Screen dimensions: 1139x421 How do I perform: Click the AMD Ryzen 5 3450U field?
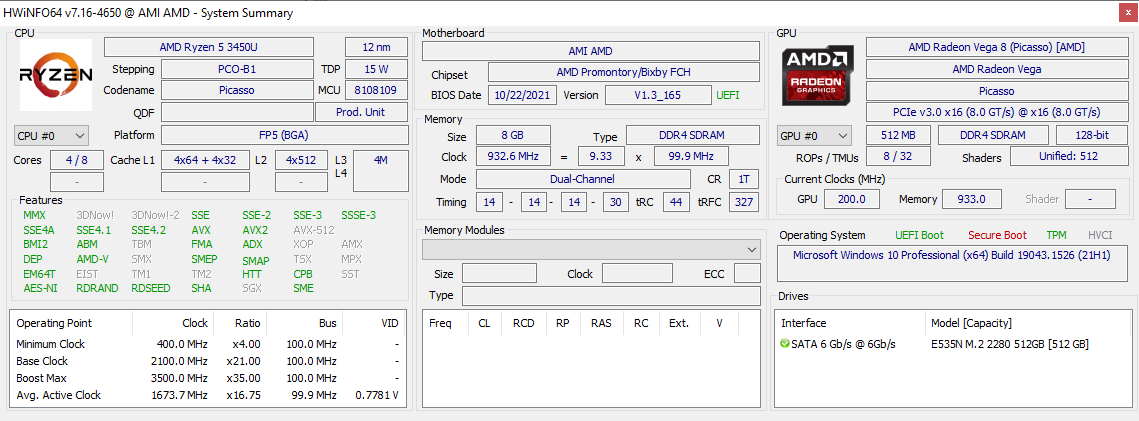click(x=208, y=47)
